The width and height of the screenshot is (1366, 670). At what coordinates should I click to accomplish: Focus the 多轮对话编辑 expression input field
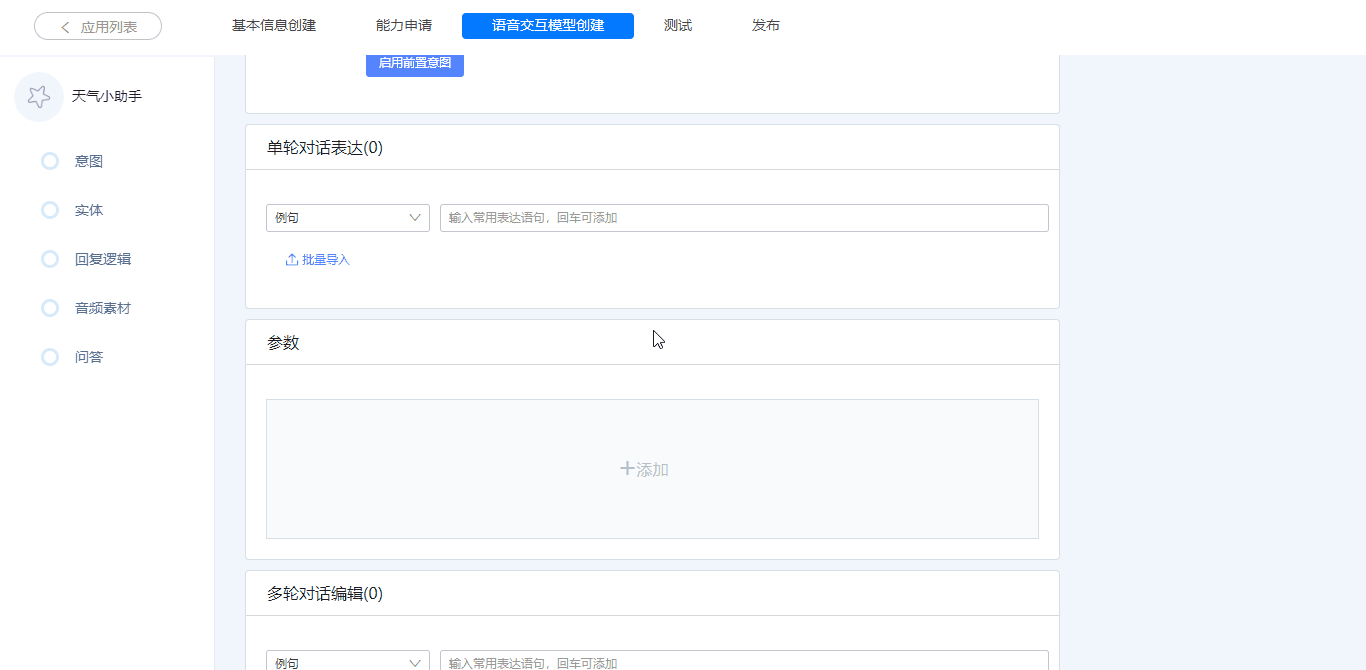coord(744,661)
